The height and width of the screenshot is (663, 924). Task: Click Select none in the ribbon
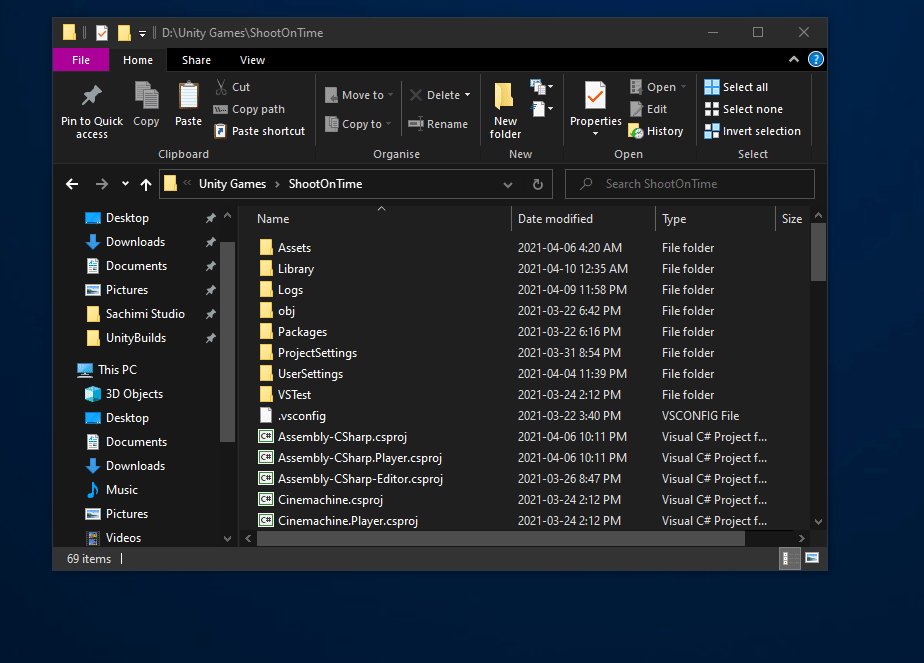click(744, 109)
